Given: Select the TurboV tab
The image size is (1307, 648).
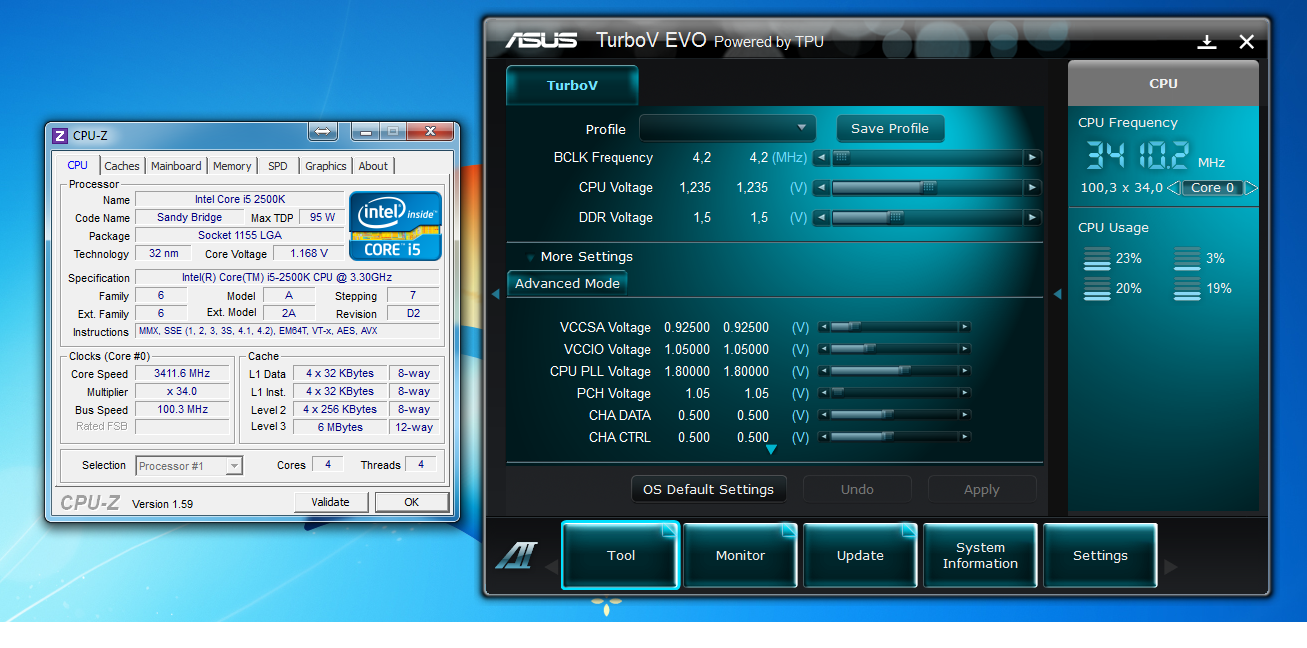Looking at the screenshot, I should pyautogui.click(x=572, y=85).
